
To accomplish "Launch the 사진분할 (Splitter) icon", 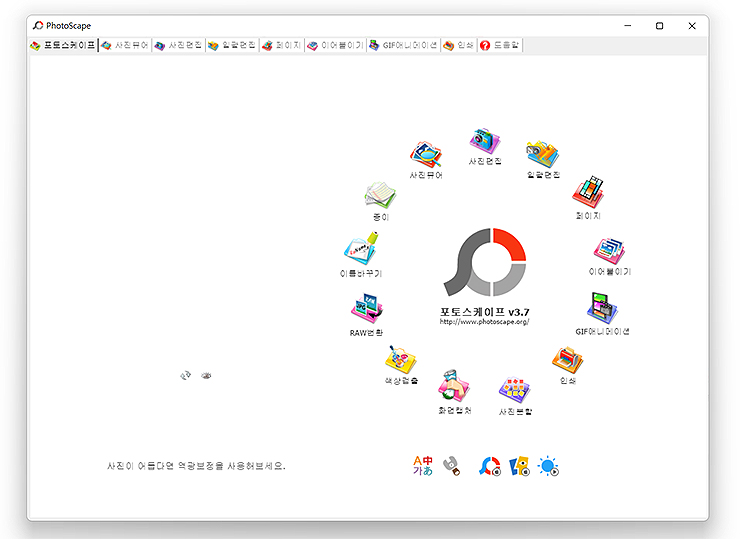I will tap(515, 390).
